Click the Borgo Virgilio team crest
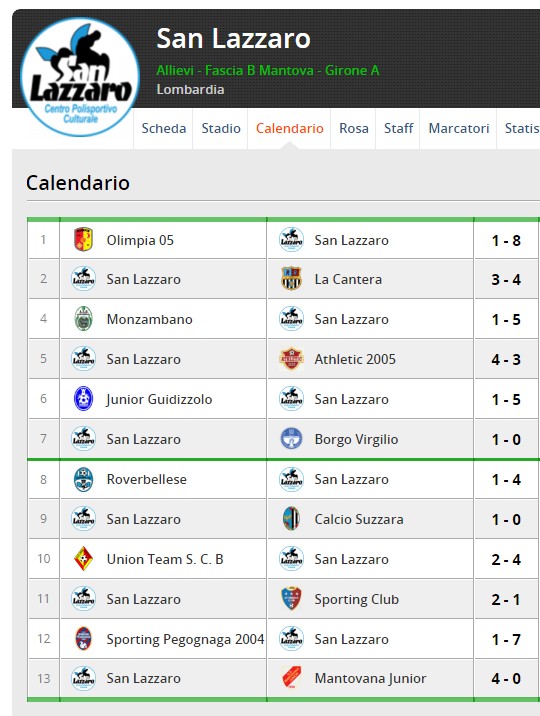Viewport: 540px width, 716px height. pos(291,439)
